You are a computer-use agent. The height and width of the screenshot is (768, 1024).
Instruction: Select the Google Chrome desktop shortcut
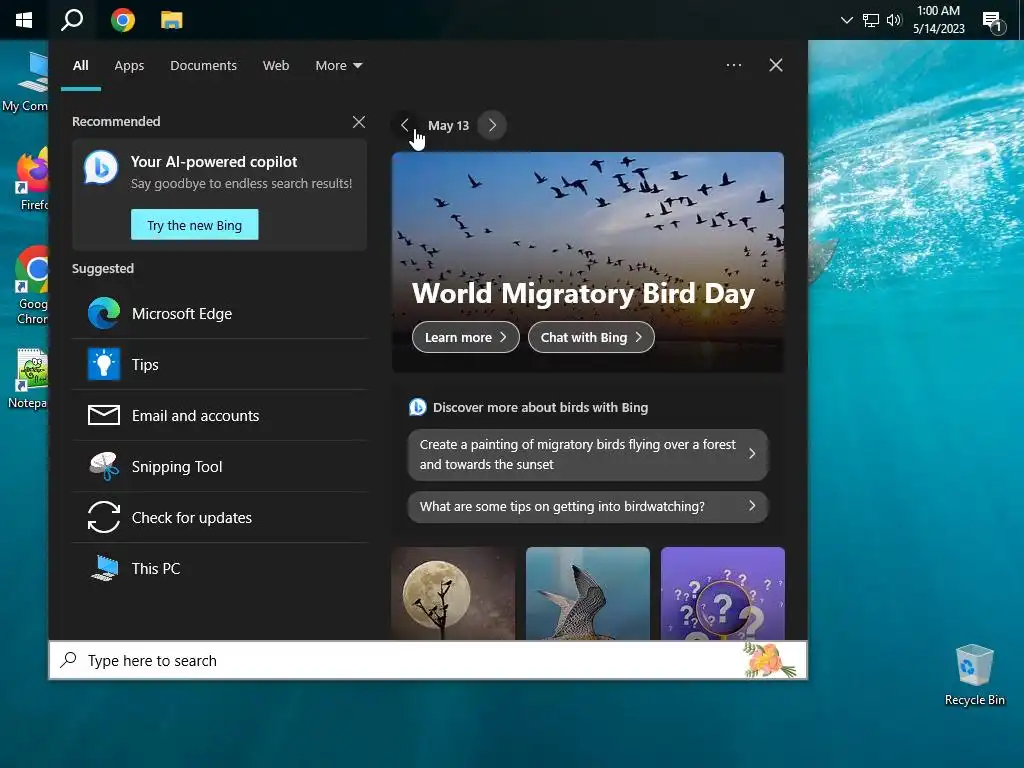click(31, 285)
